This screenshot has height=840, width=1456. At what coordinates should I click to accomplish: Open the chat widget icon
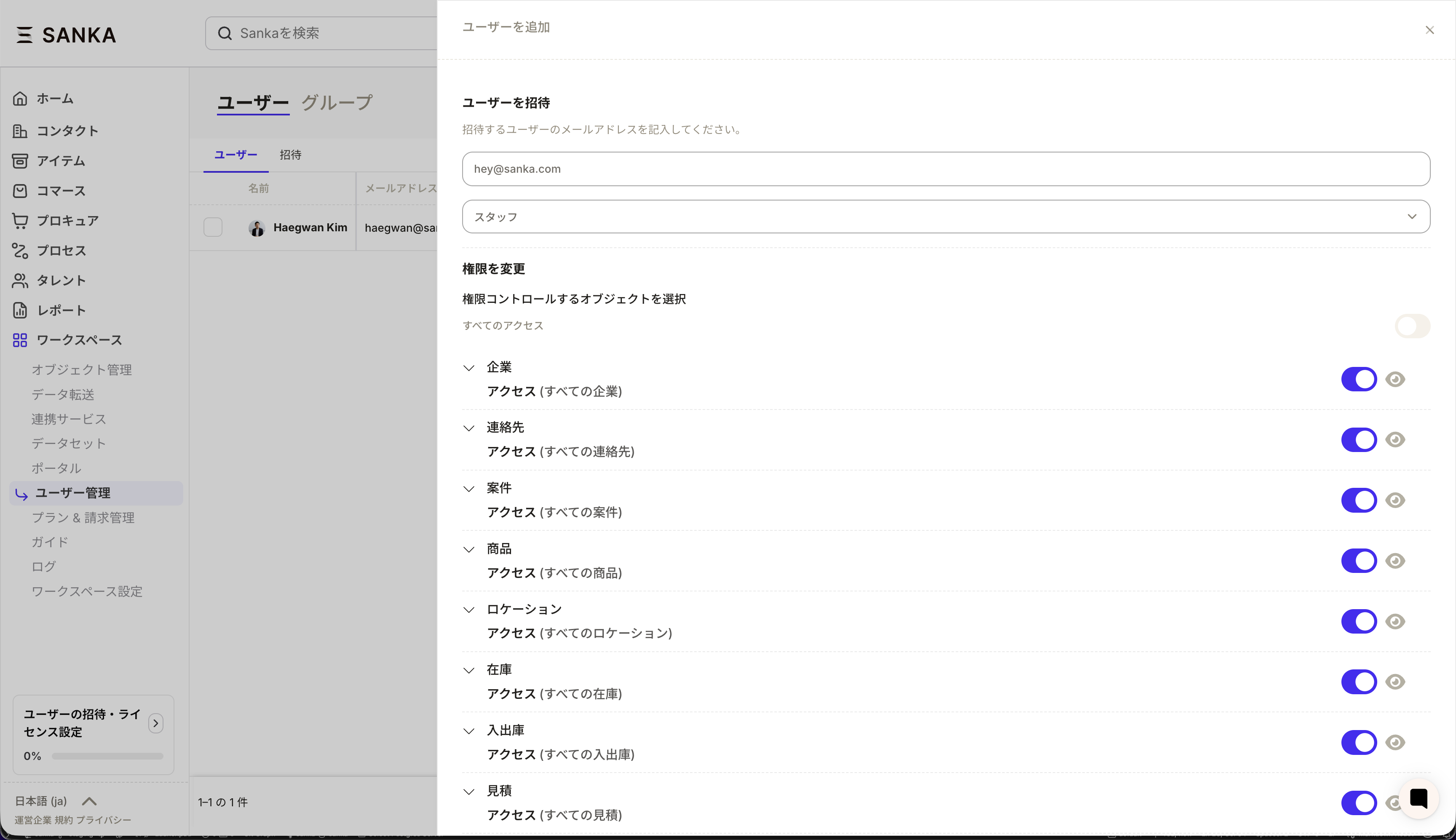pos(1419,798)
